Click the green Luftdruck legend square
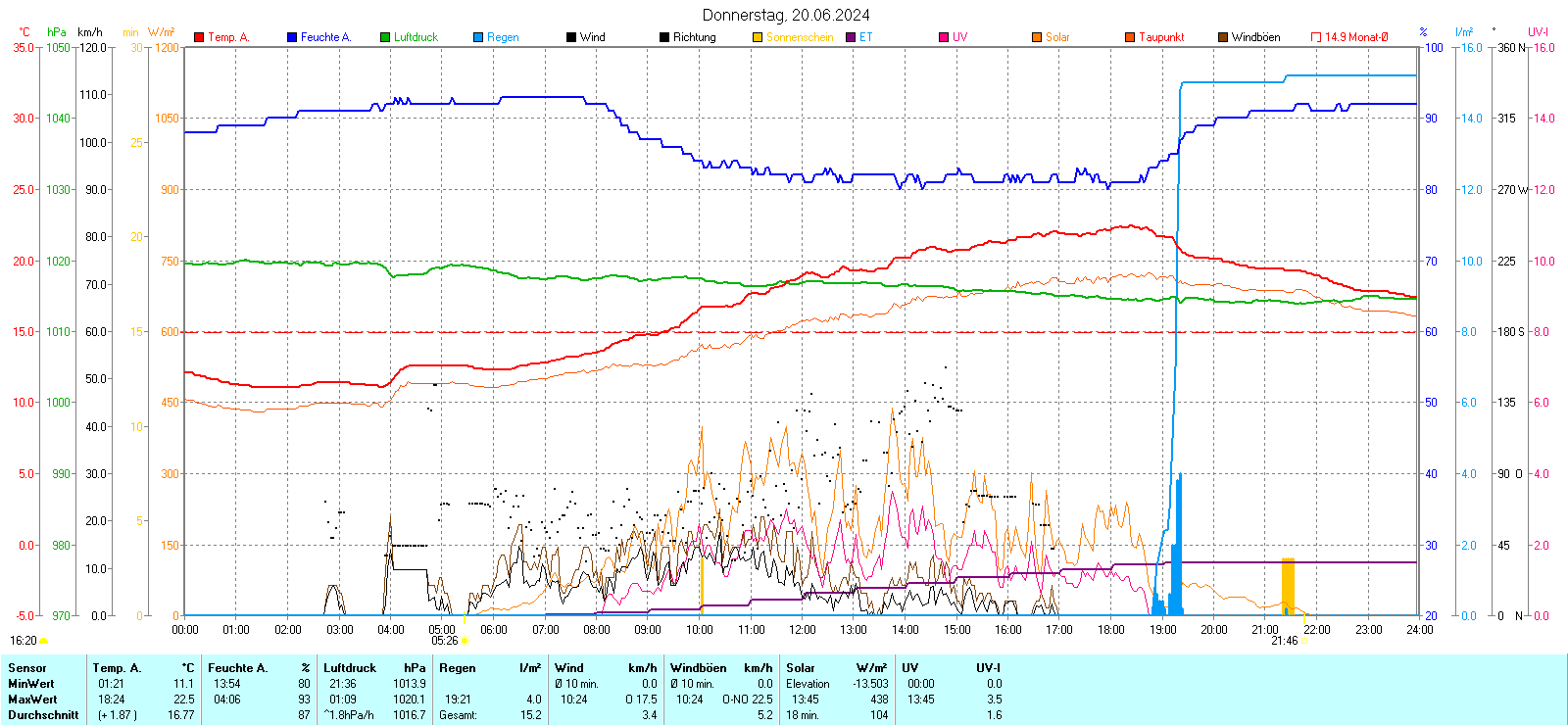The height and width of the screenshot is (725, 1568). point(385,37)
